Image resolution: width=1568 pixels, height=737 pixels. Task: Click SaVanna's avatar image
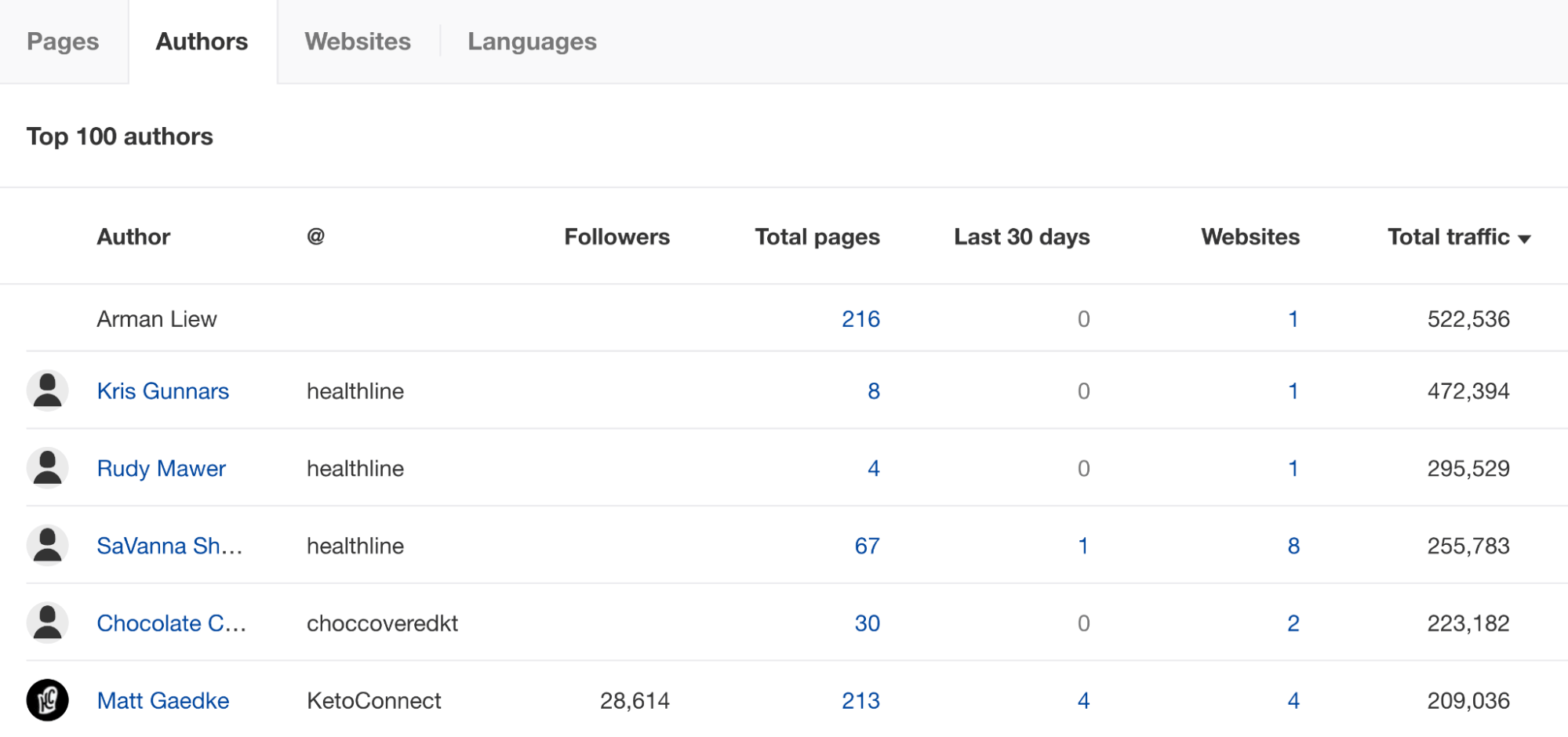(47, 545)
